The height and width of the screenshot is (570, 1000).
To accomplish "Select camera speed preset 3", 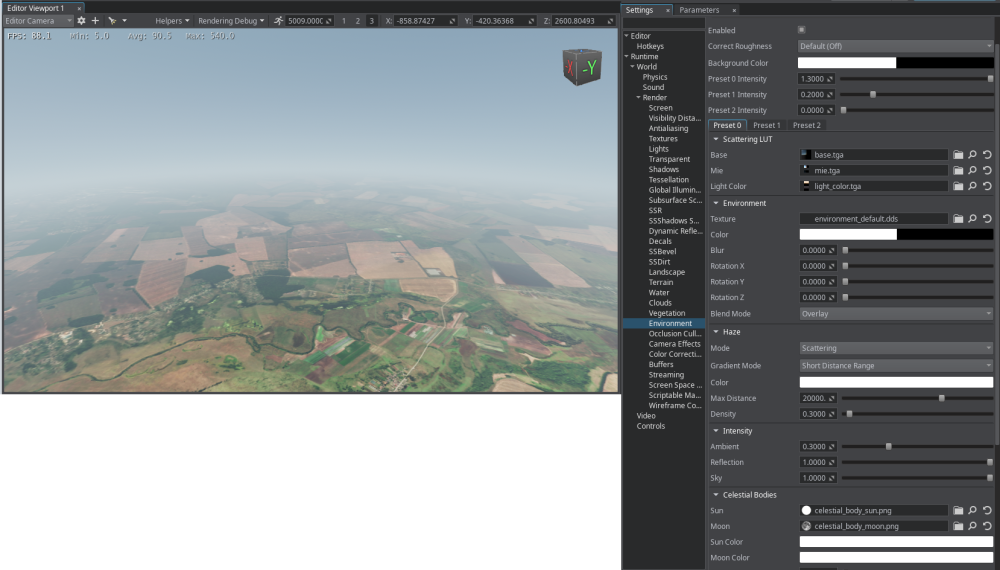I will pyautogui.click(x=371, y=20).
